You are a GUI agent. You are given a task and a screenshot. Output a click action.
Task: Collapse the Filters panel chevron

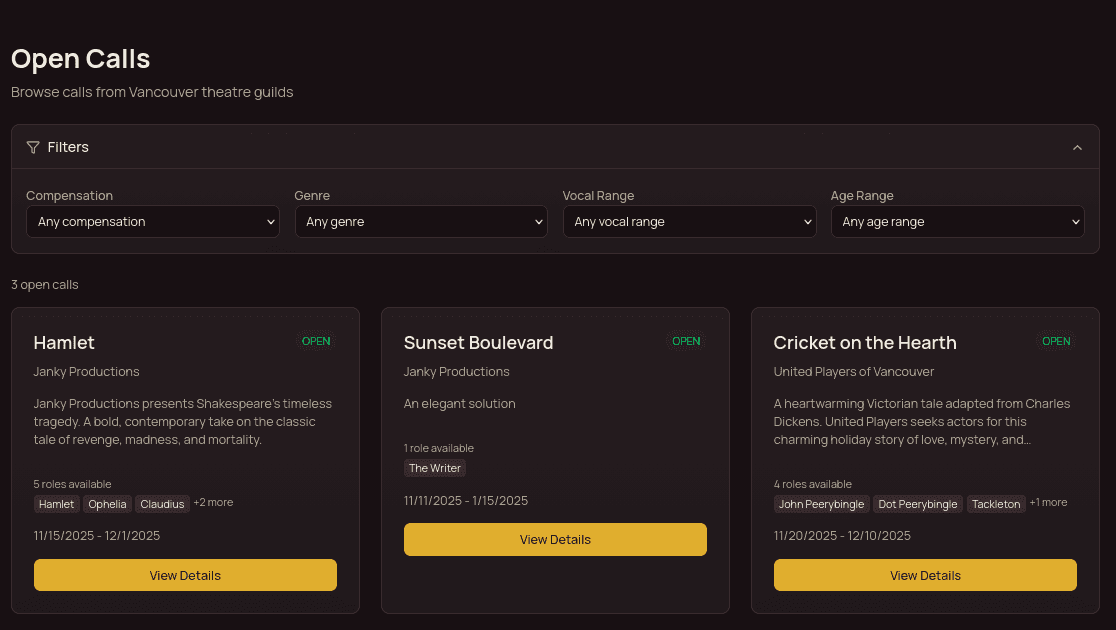click(1077, 147)
